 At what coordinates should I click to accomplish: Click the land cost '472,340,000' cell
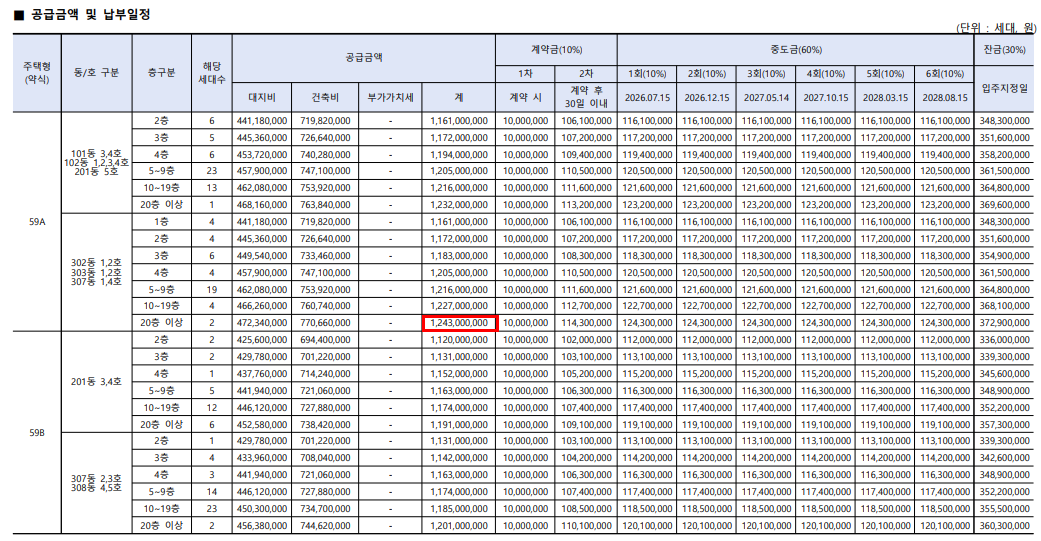[262, 323]
